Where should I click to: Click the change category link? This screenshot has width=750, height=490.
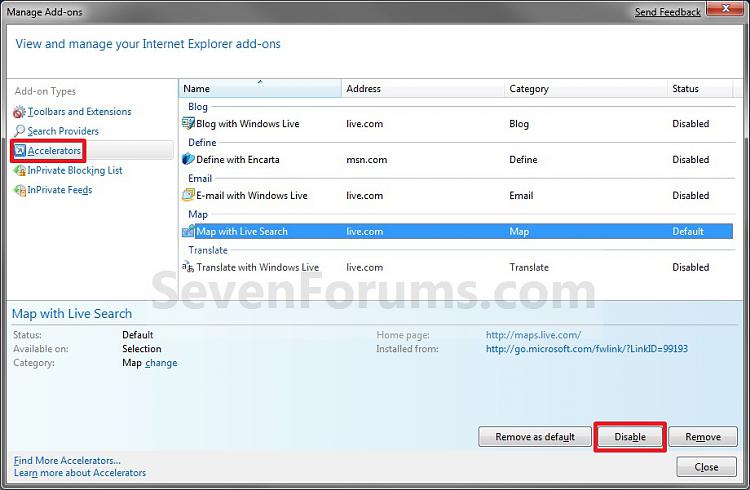pos(161,363)
